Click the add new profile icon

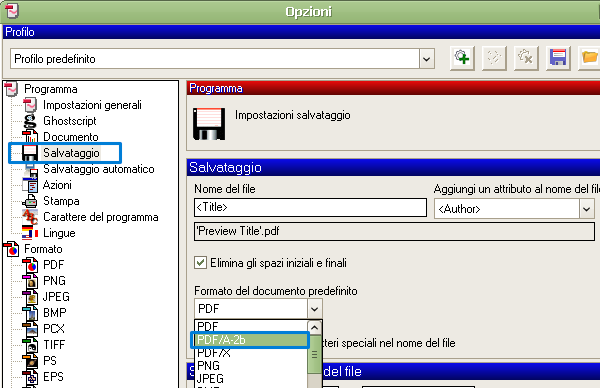462,58
